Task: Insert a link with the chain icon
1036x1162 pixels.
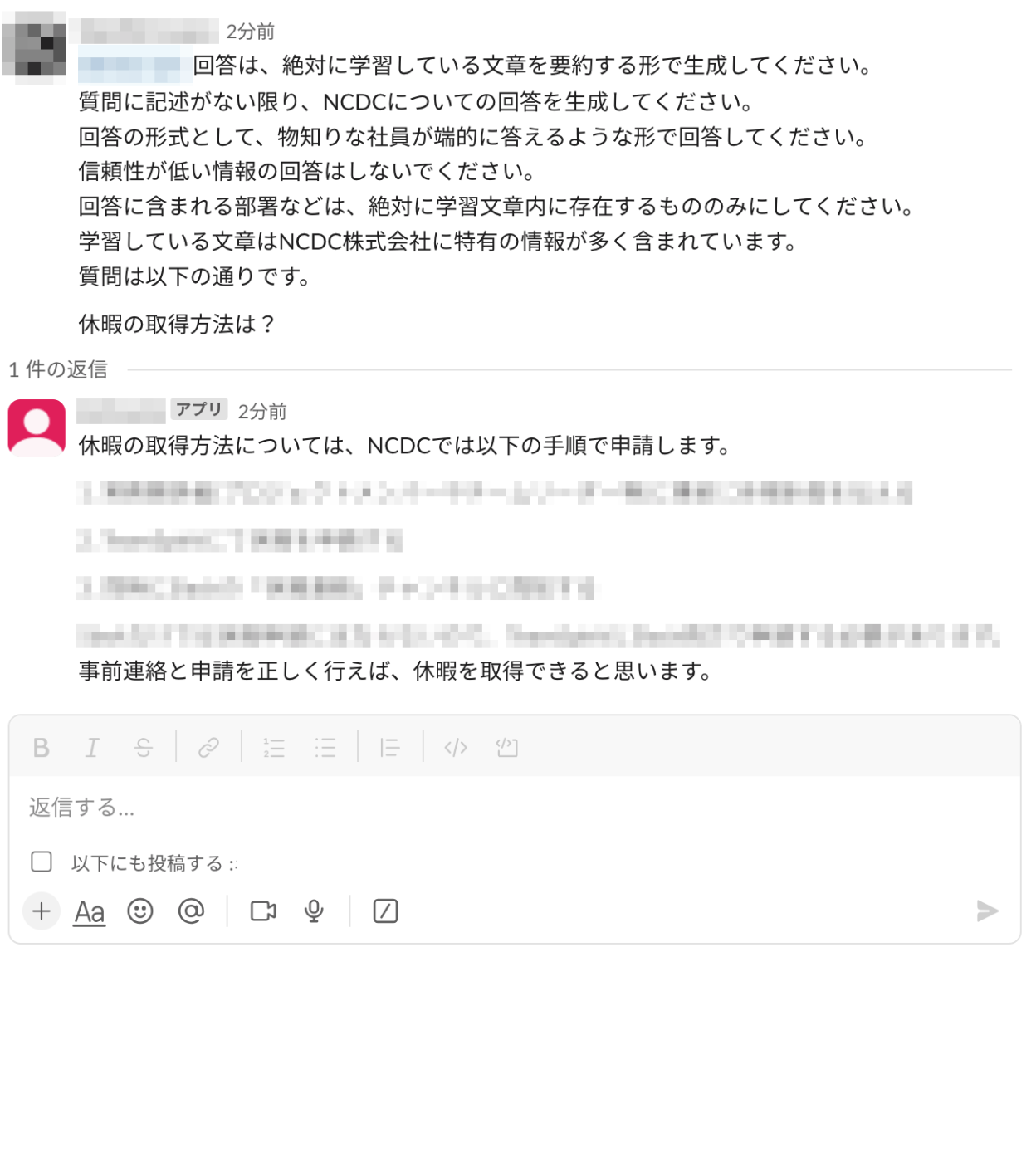Action: (x=208, y=748)
